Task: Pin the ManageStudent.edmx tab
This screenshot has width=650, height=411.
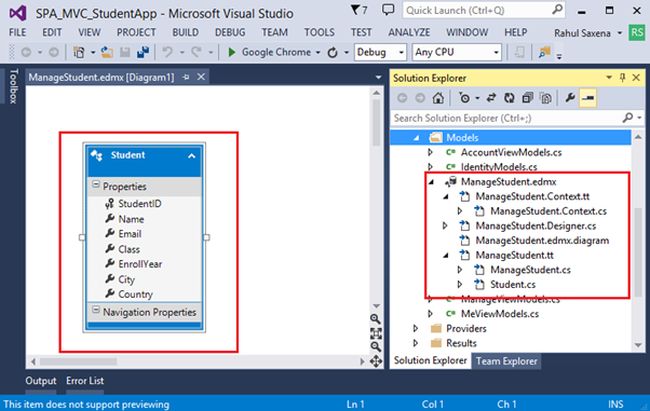Action: coord(186,77)
